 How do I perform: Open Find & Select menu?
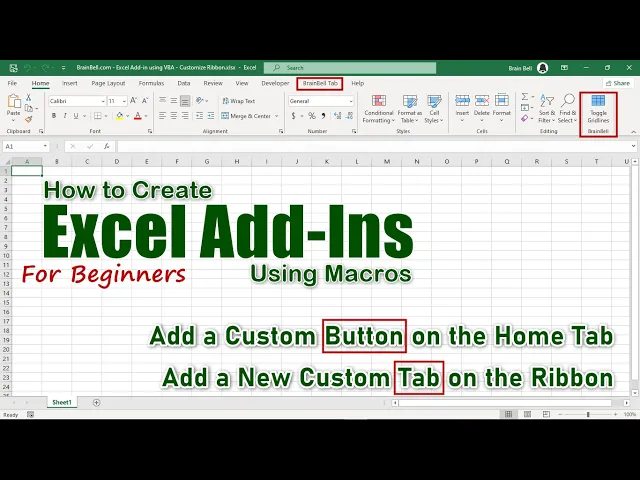(567, 109)
